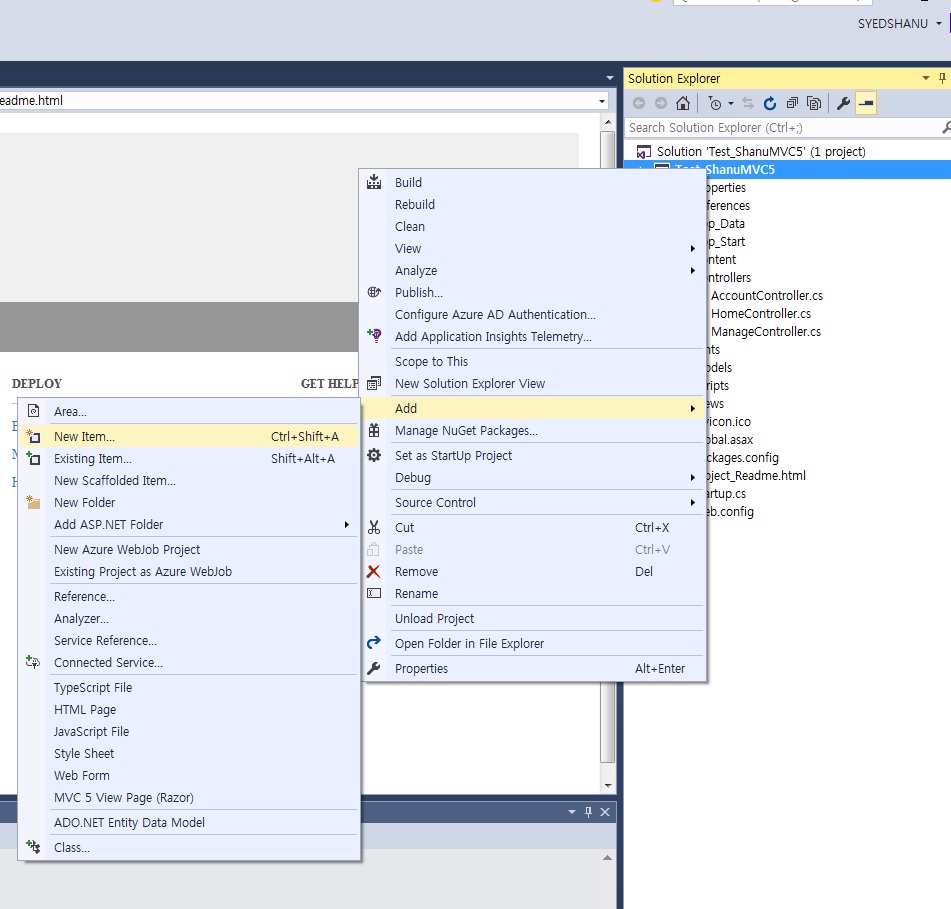The width and height of the screenshot is (951, 909).
Task: Click the Properties wrench icon in context menu
Action: [x=374, y=668]
